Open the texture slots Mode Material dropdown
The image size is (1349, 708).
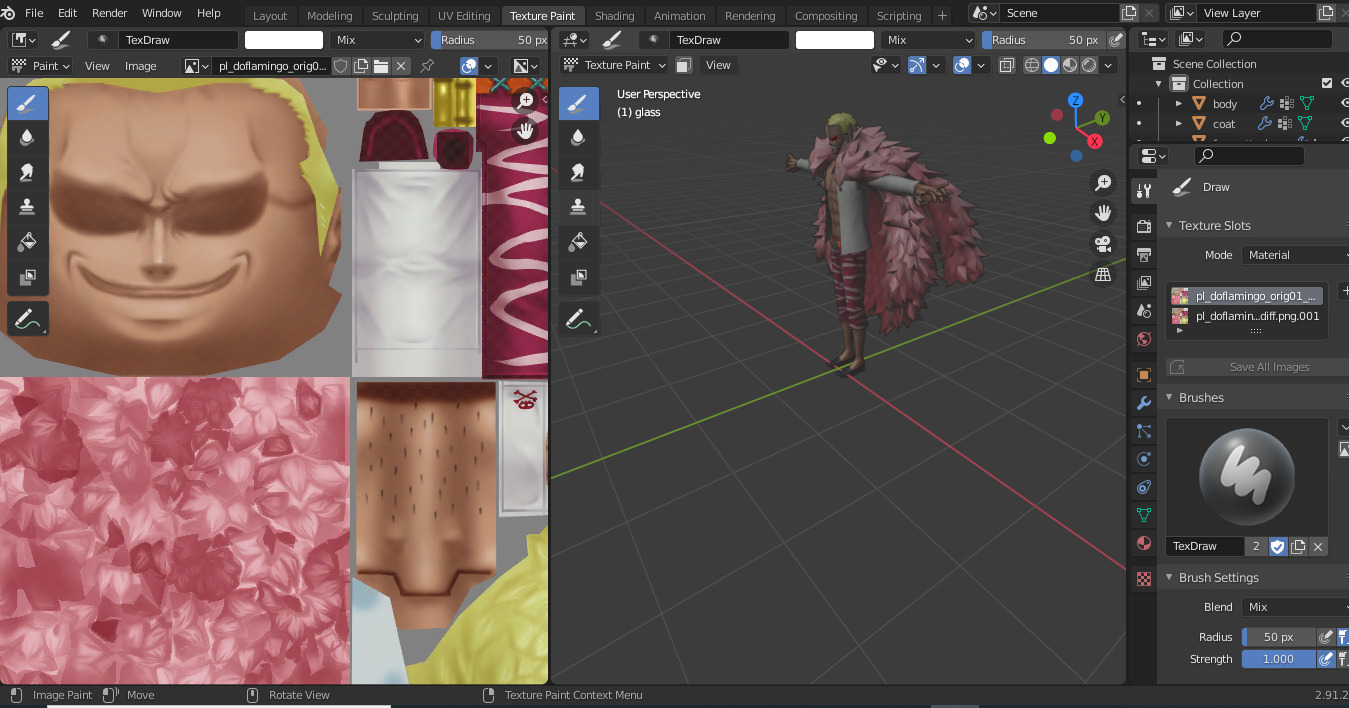coord(1295,255)
